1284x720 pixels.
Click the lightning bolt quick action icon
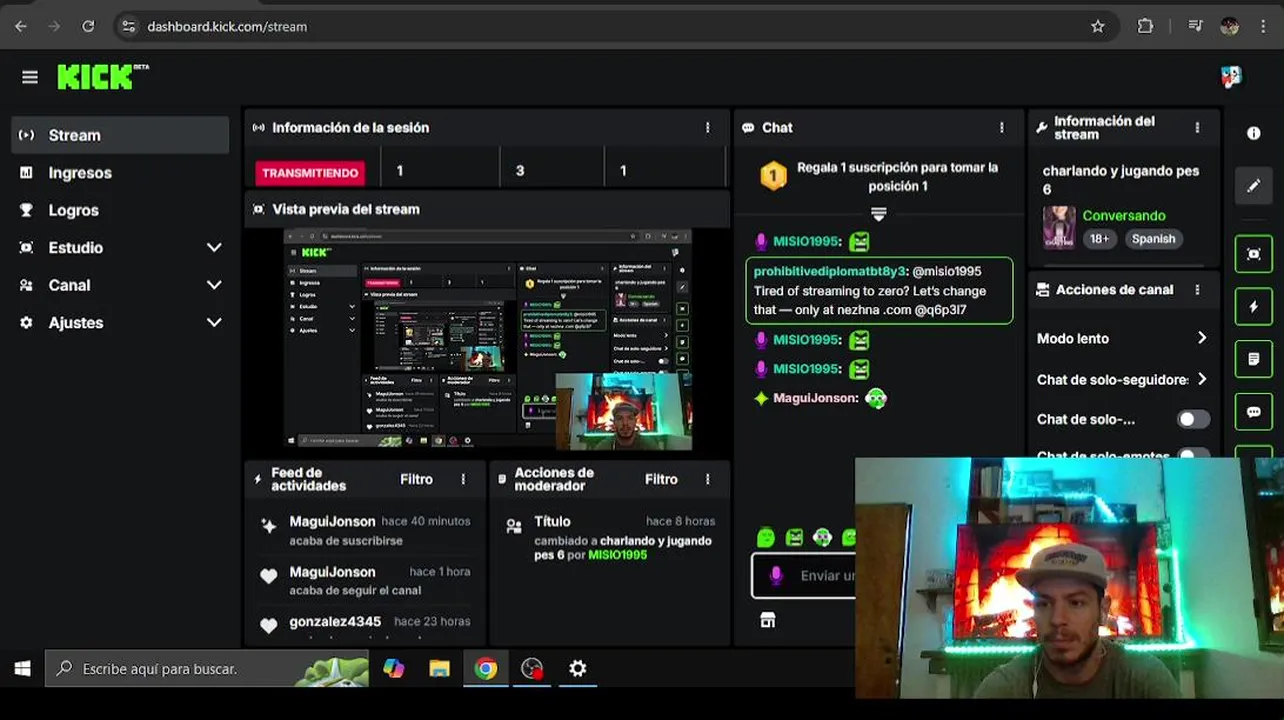tap(1254, 307)
